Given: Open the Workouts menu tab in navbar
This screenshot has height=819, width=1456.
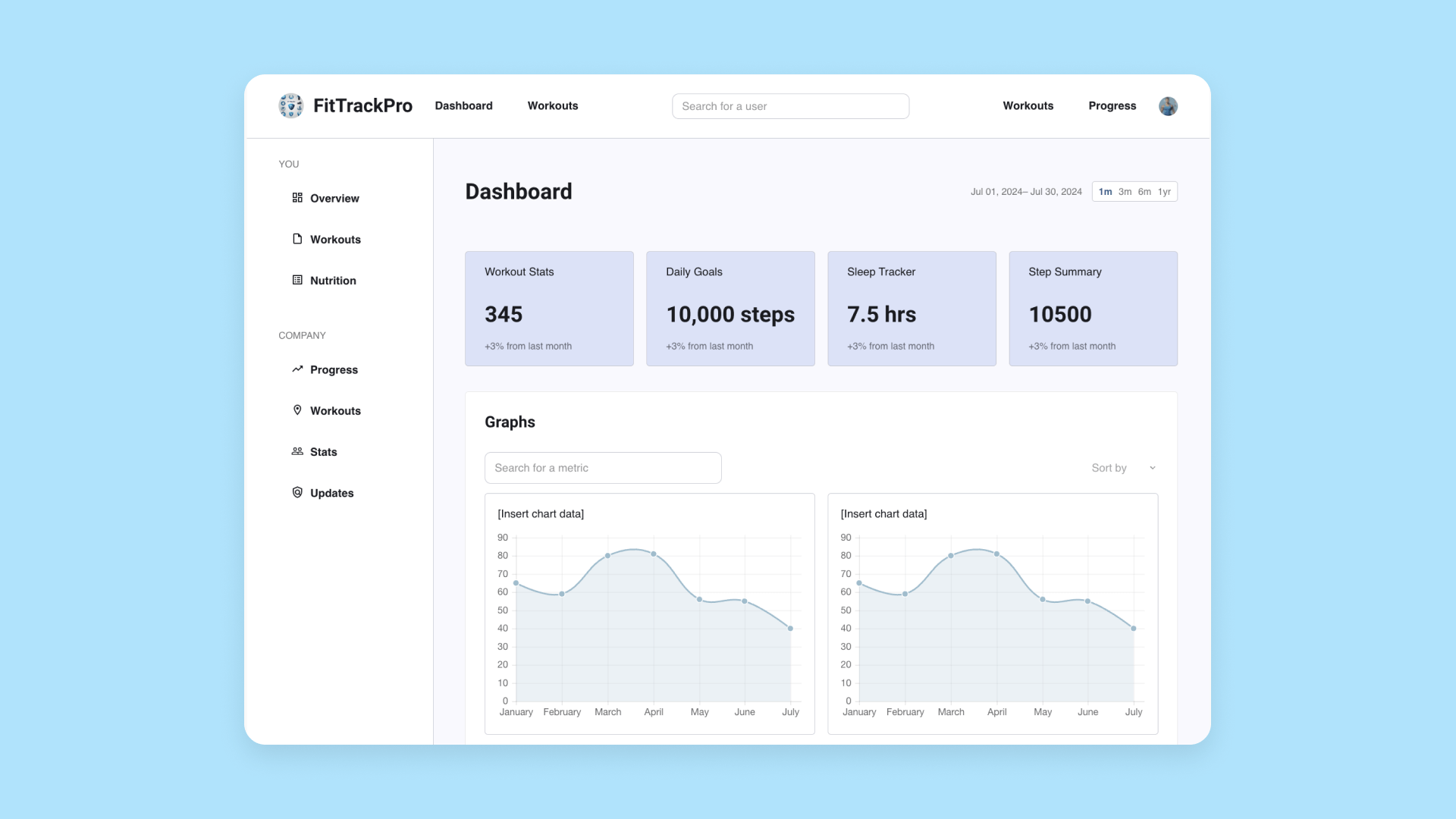Looking at the screenshot, I should pyautogui.click(x=553, y=106).
